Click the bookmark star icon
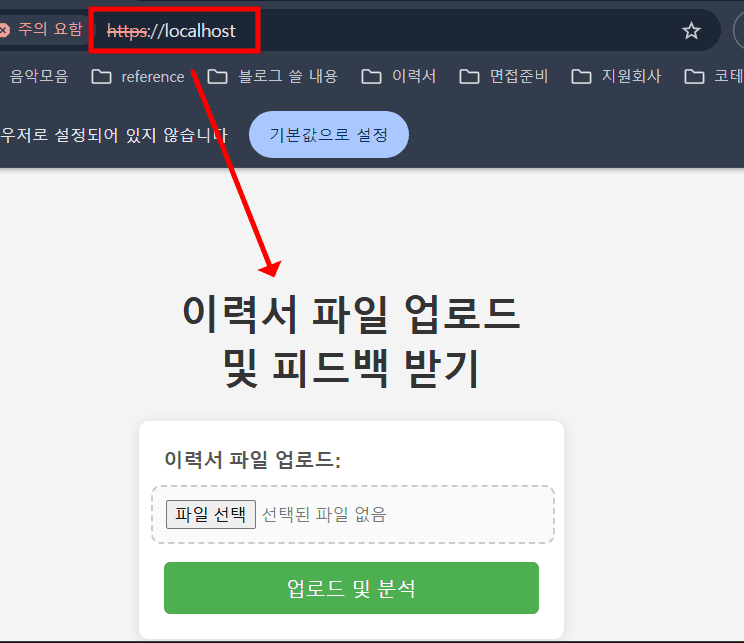Image resolution: width=744 pixels, height=643 pixels. coord(691,31)
